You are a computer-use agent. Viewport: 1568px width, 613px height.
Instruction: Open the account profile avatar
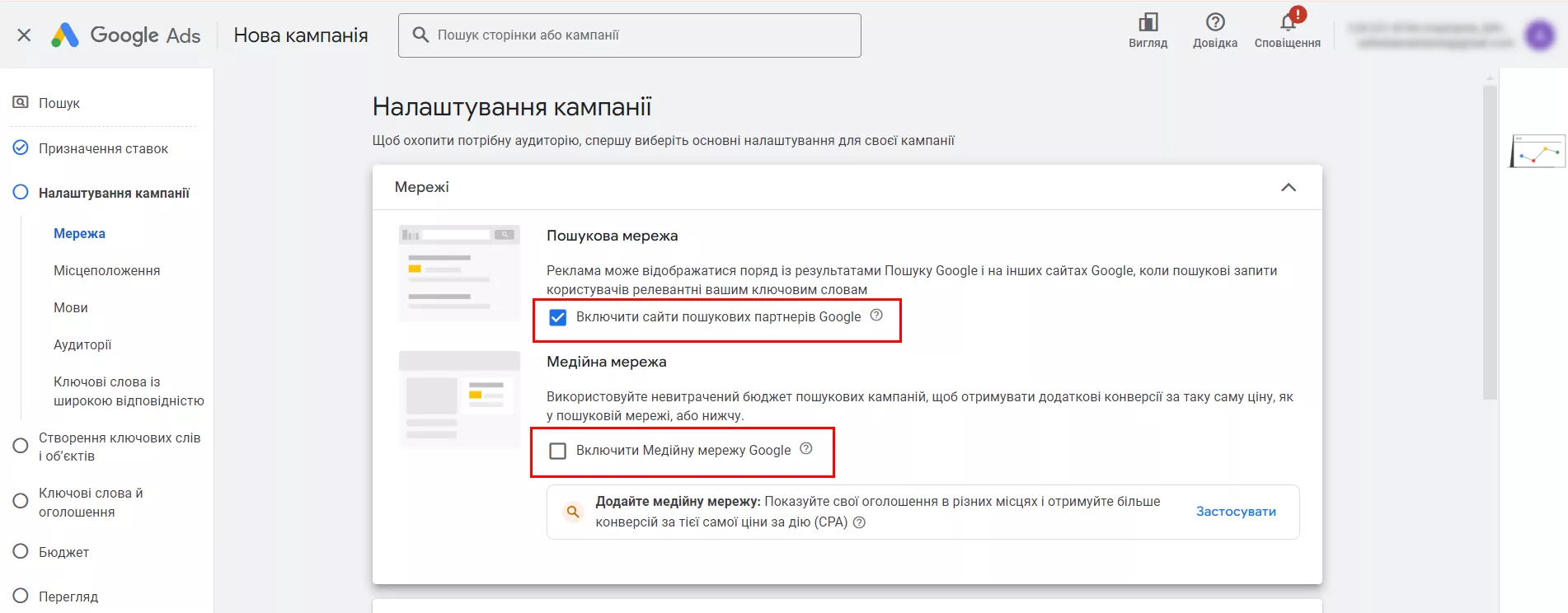tap(1540, 35)
